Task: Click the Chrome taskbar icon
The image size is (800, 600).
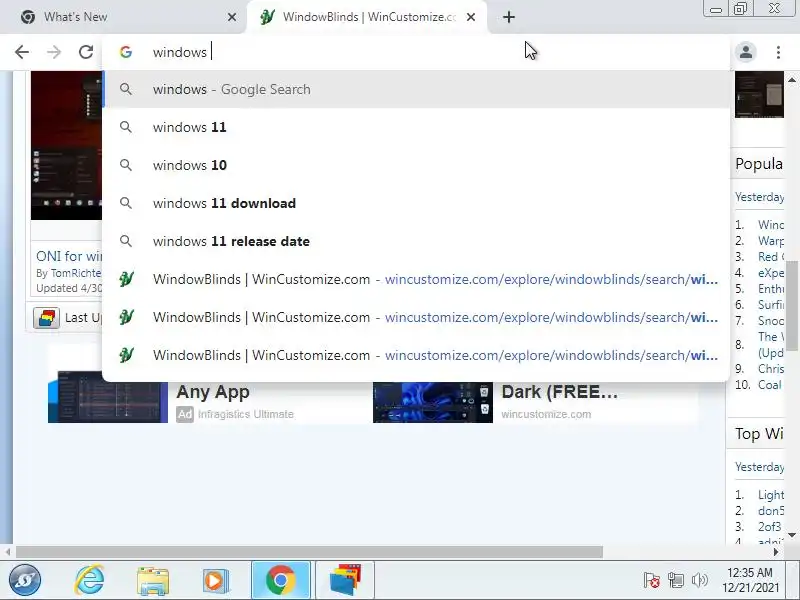Action: (280, 580)
